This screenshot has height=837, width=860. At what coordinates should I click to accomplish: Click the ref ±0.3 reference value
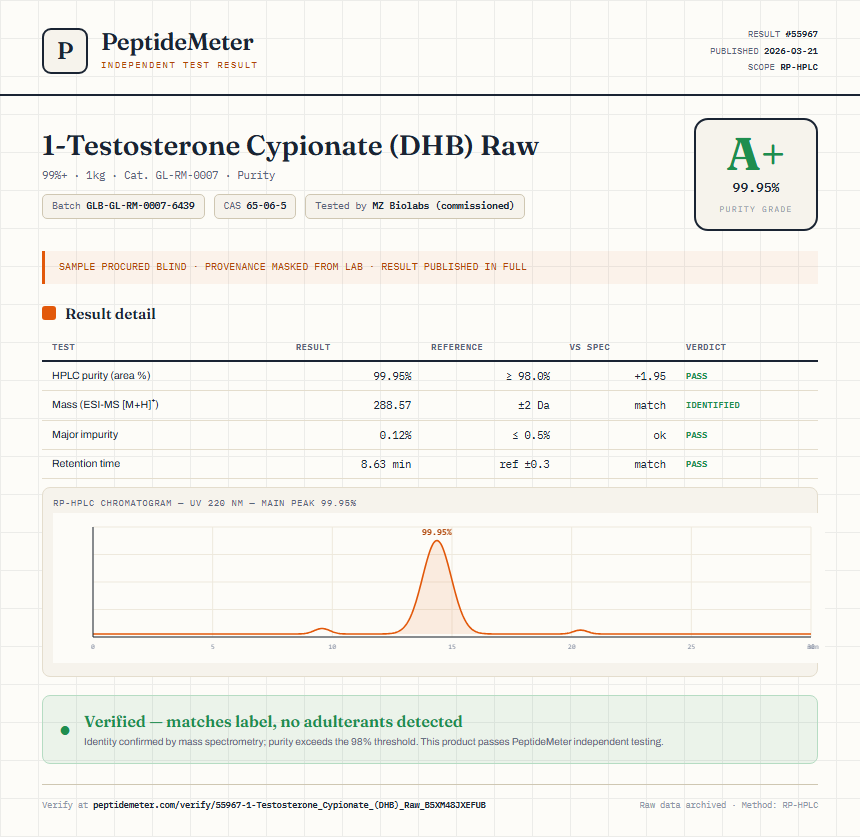point(524,465)
